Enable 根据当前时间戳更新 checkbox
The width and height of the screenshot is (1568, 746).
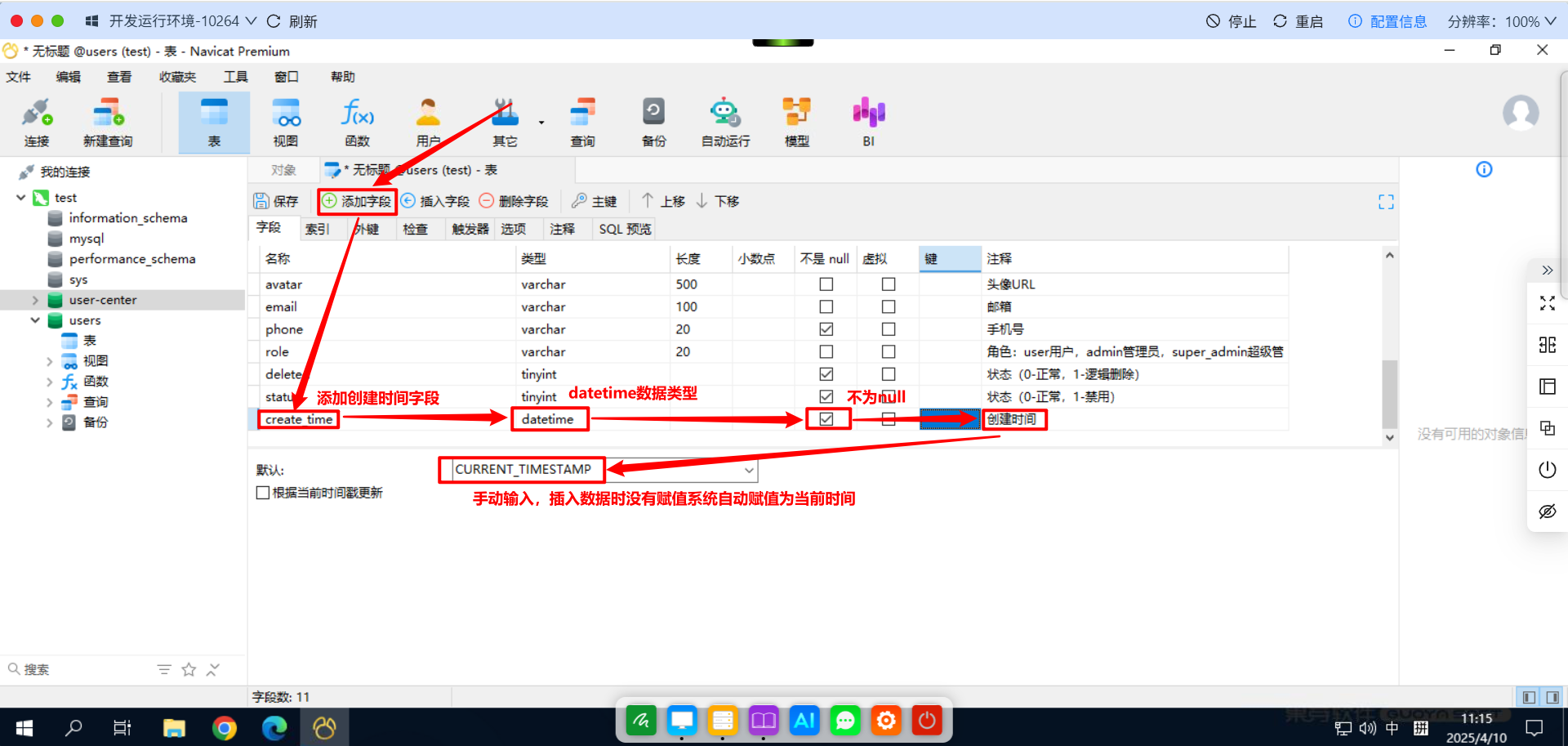(x=263, y=493)
